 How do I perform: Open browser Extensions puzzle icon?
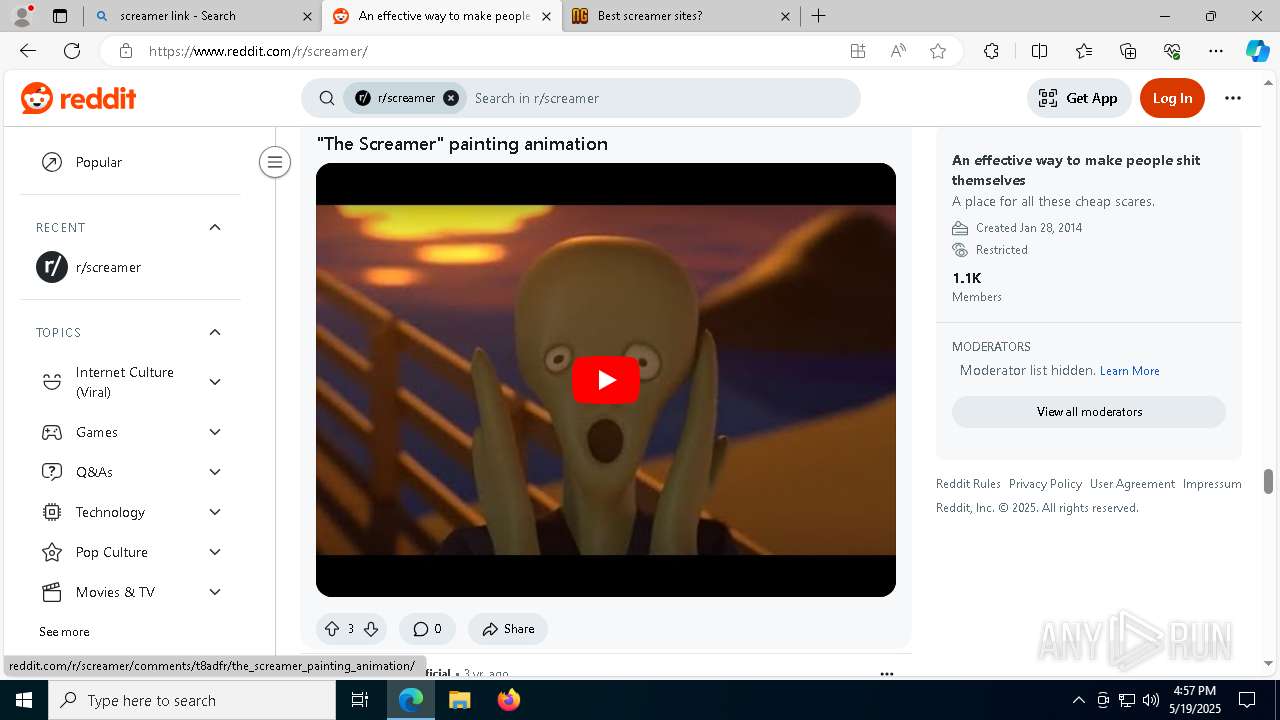click(991, 51)
